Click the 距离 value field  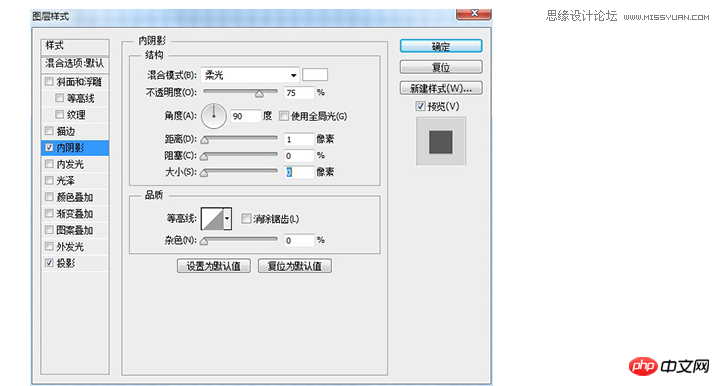[x=299, y=139]
